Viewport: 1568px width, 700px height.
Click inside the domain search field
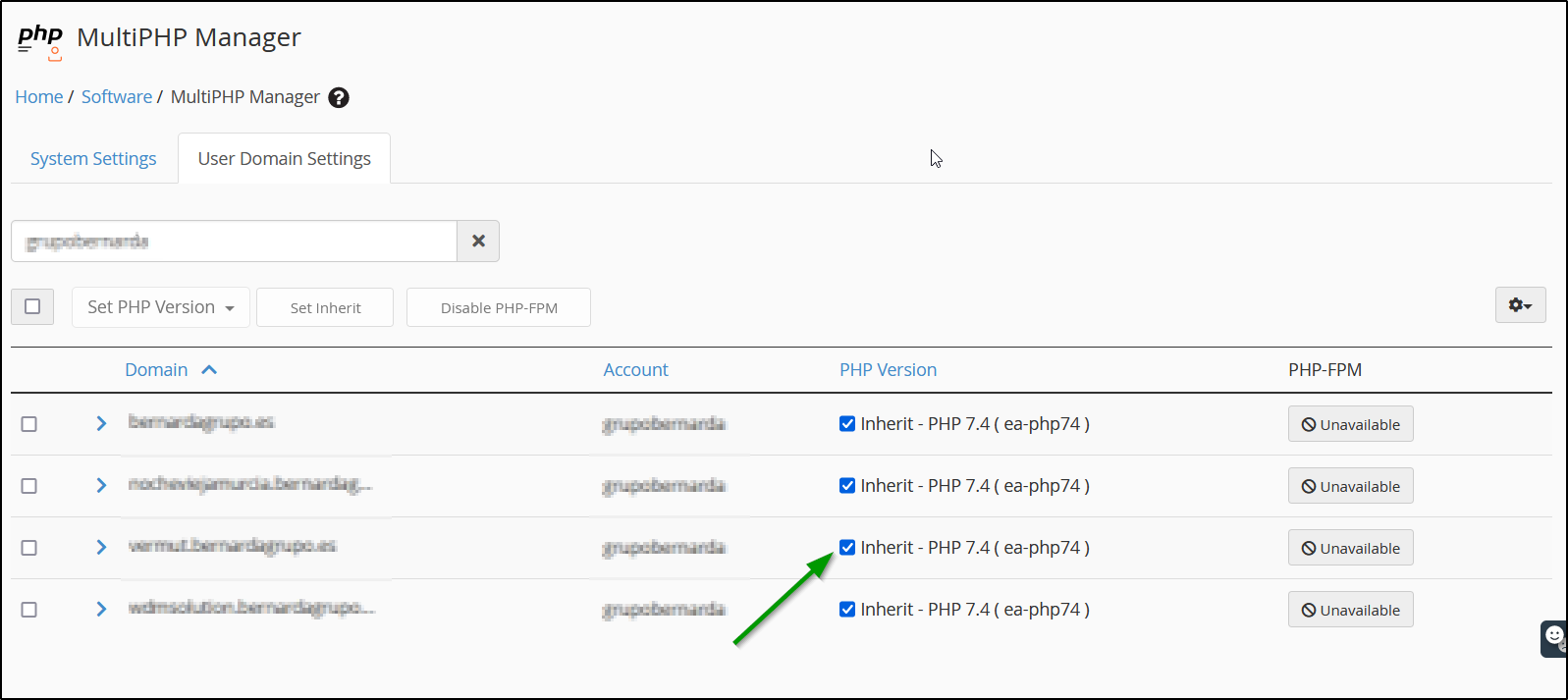point(234,242)
